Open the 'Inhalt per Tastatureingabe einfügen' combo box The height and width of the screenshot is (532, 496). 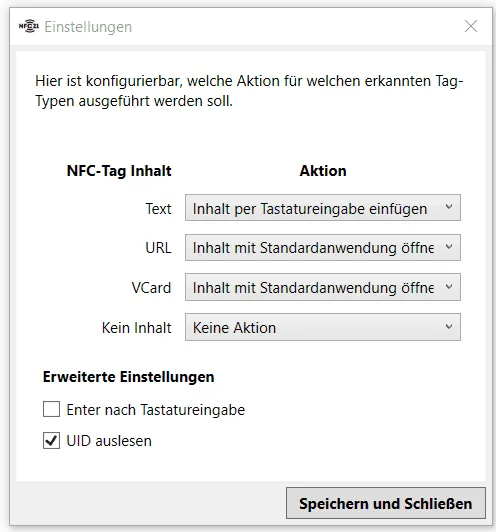tap(323, 207)
